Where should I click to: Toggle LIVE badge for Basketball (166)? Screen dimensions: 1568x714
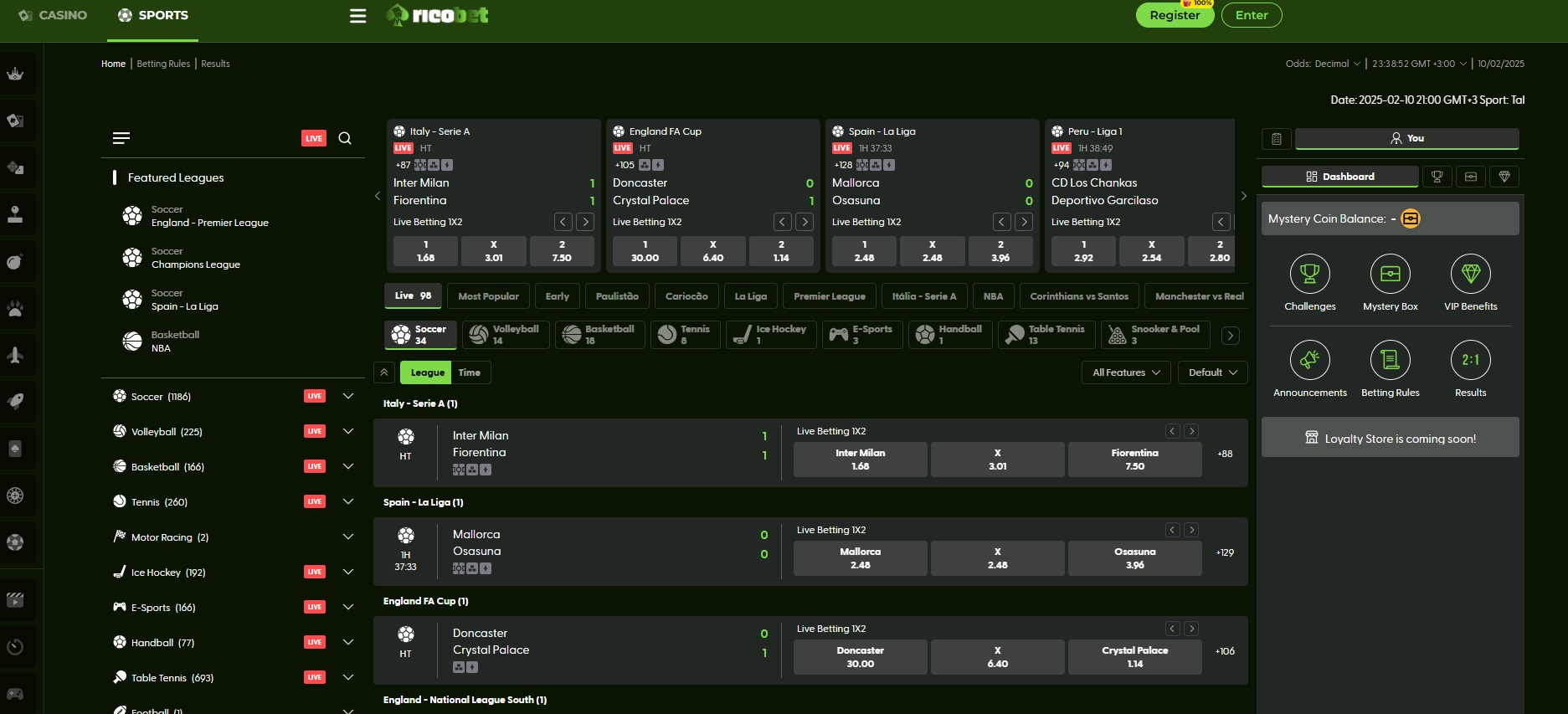coord(315,466)
